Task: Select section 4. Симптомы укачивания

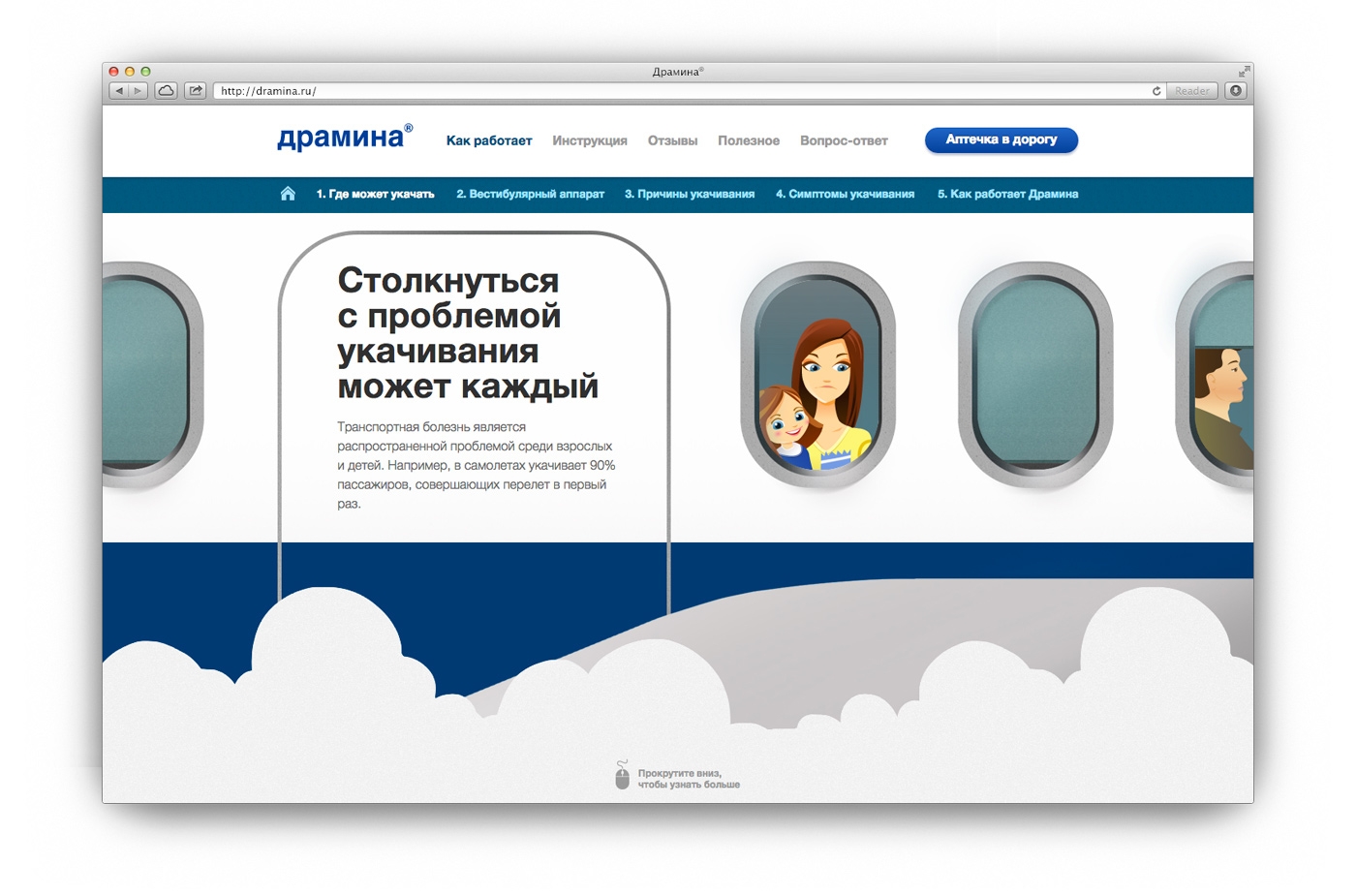Action: [x=845, y=194]
